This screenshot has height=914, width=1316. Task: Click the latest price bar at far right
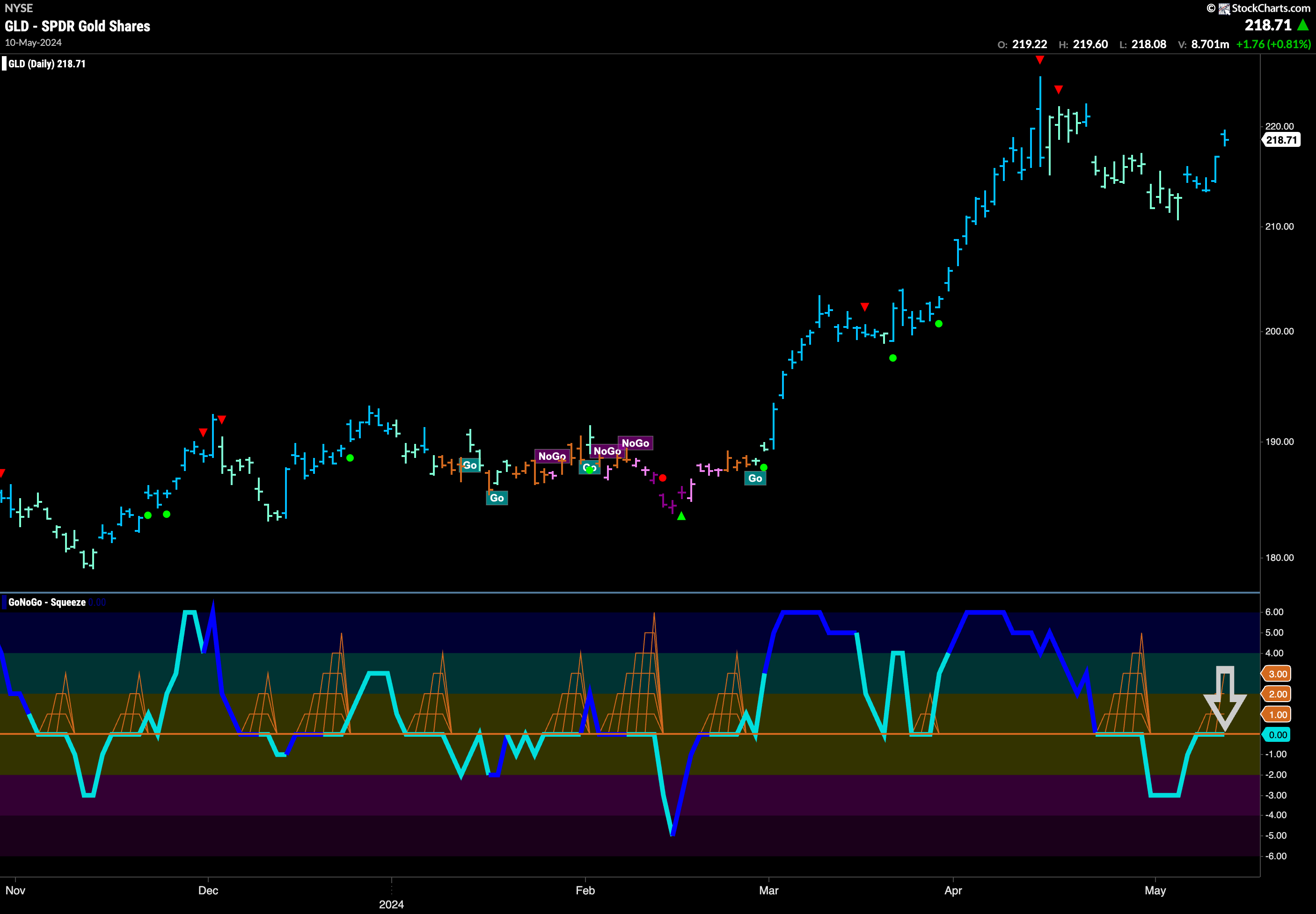[x=1225, y=138]
